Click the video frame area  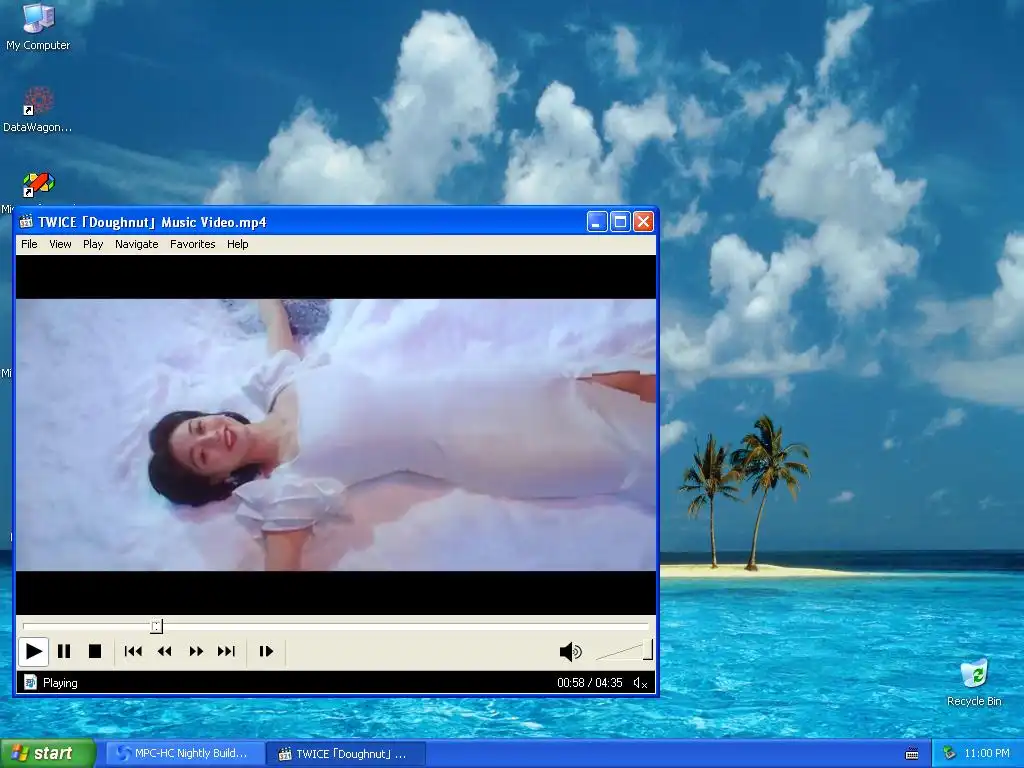(336, 435)
